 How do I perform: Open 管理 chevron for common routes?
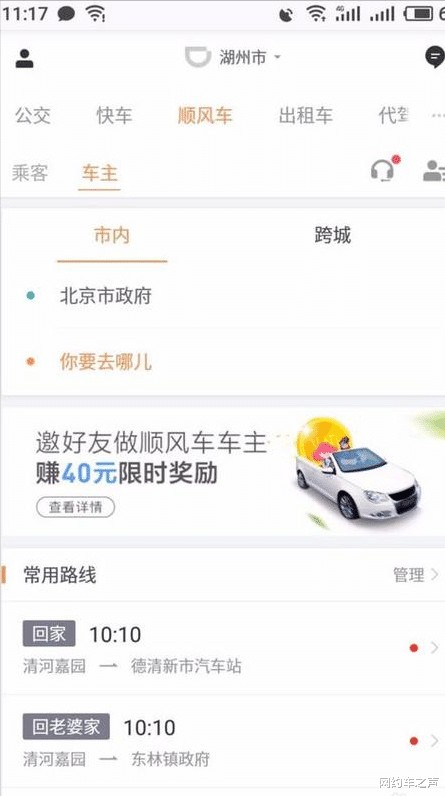click(x=434, y=575)
